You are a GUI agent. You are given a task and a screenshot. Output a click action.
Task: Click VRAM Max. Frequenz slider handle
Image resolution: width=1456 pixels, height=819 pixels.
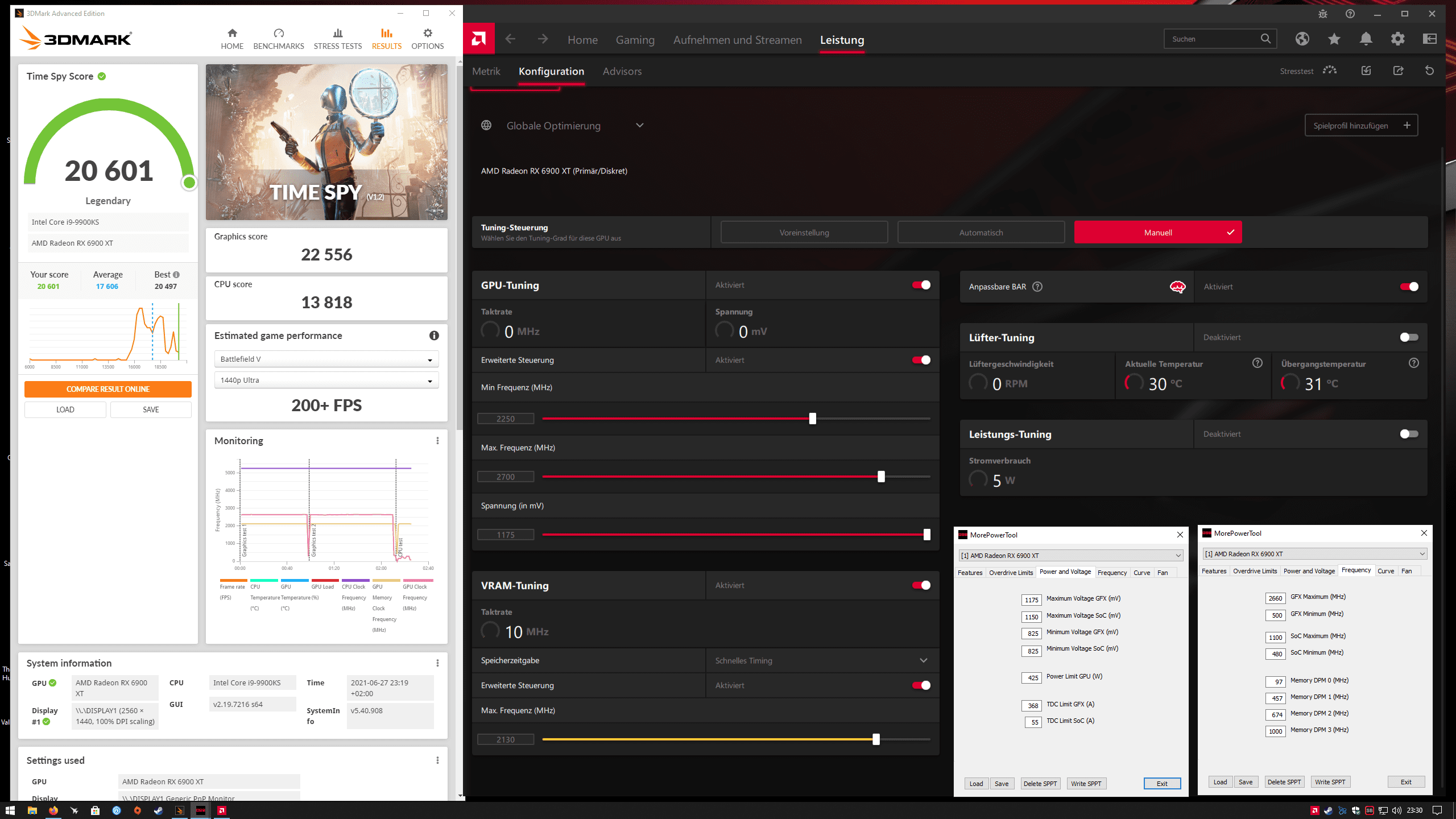coord(876,739)
